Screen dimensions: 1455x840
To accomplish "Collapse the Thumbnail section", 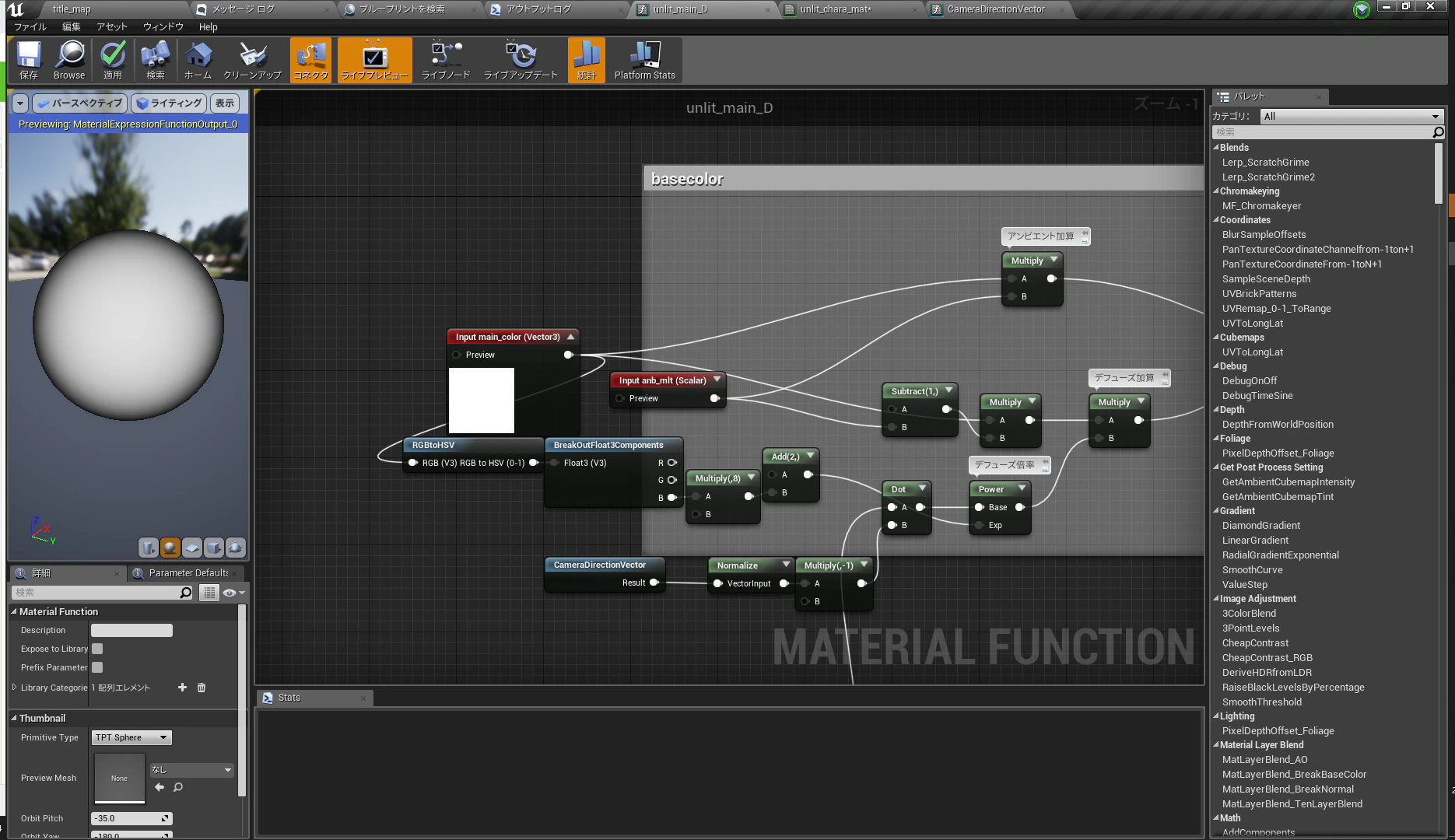I will click(x=14, y=718).
